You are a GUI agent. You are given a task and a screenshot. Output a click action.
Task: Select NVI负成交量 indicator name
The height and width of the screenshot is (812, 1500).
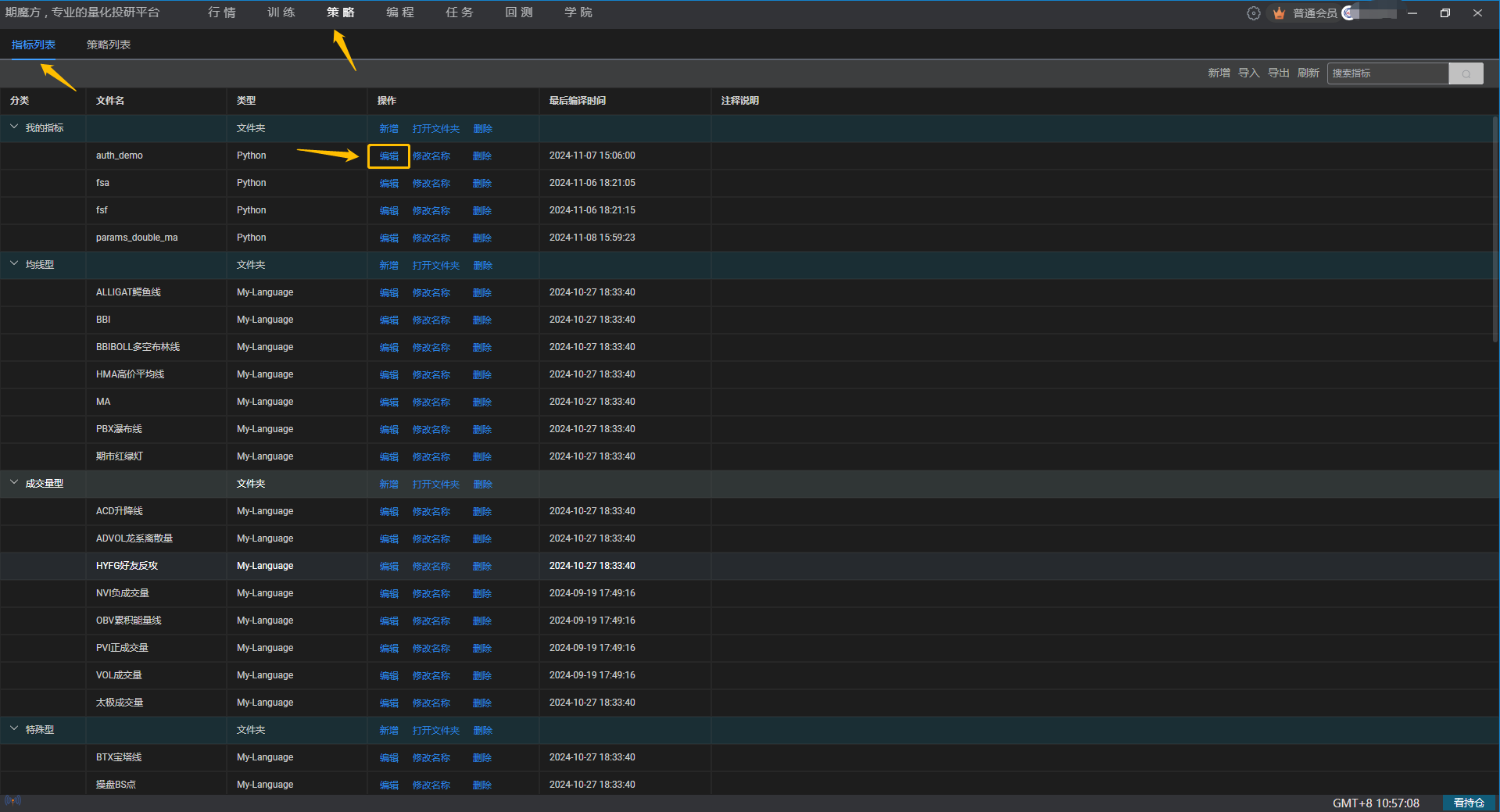click(x=123, y=593)
